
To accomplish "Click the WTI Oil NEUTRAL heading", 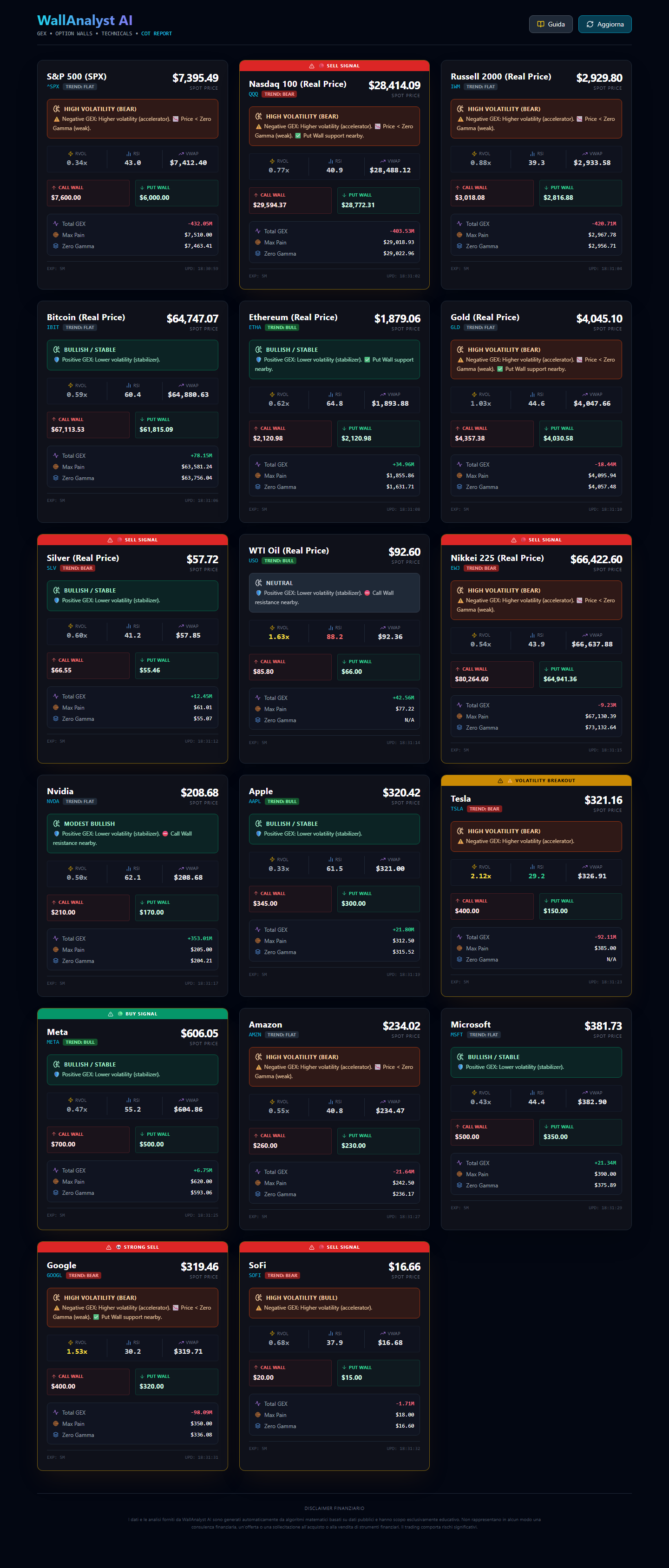I will [279, 583].
